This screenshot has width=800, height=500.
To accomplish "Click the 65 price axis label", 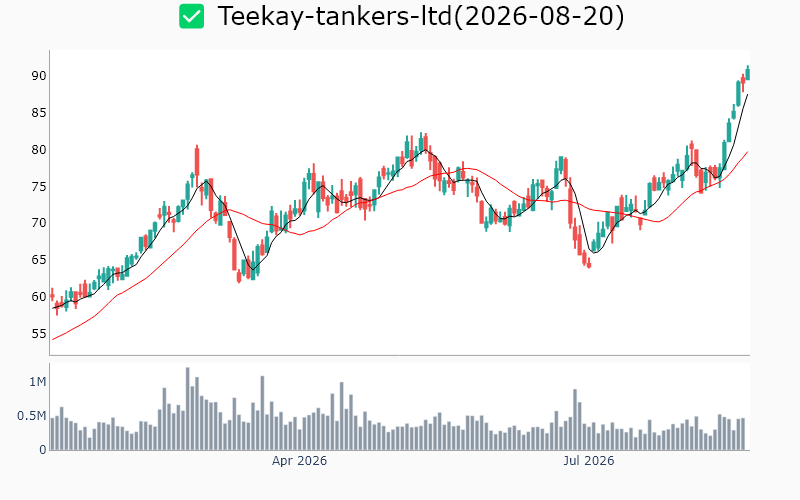I will 39,260.
